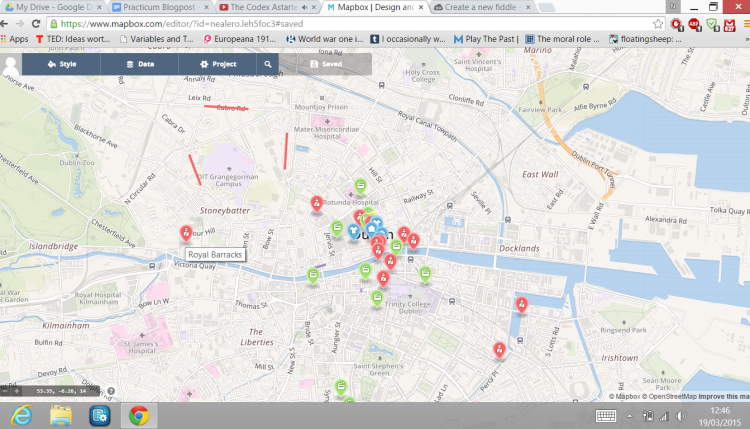The width and height of the screenshot is (750, 429).
Task: Open the Mapbox attribution link
Action: 624,396
